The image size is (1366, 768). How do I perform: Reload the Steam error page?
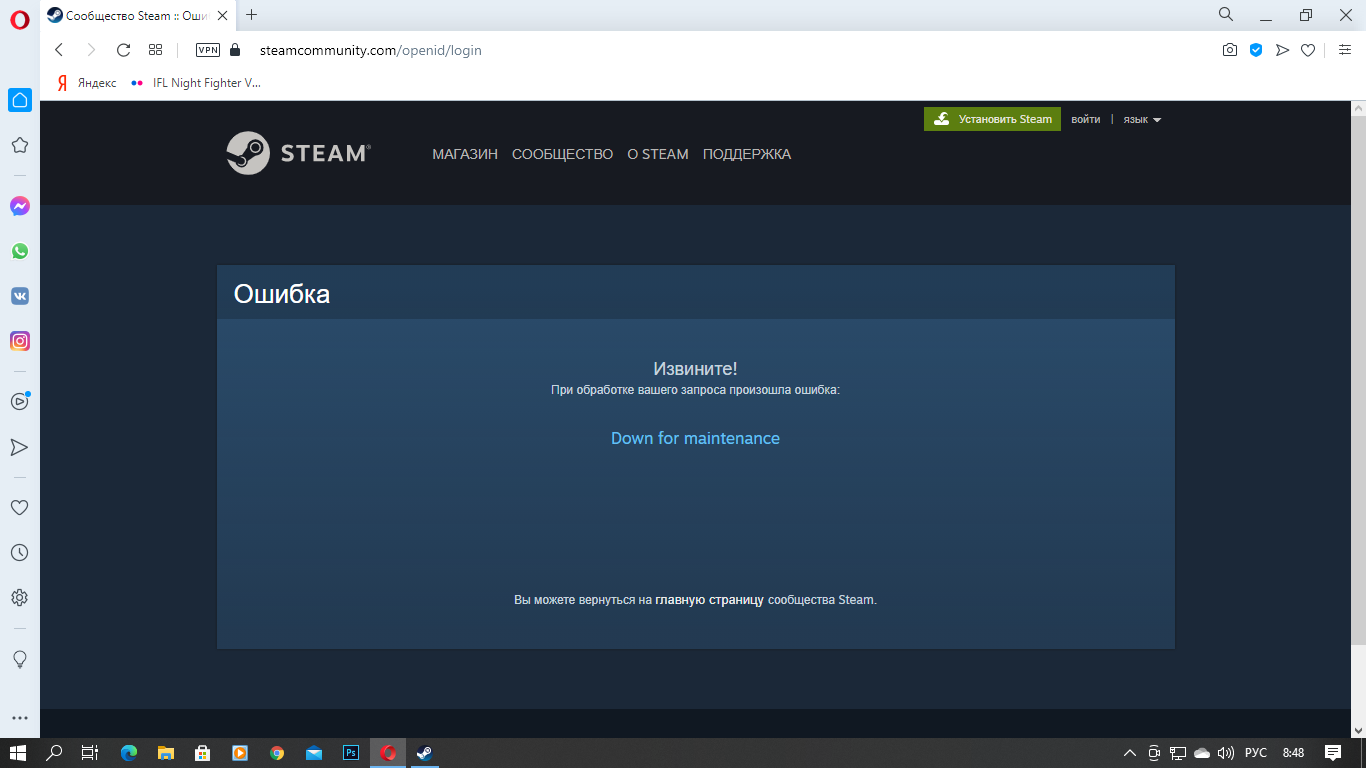123,50
